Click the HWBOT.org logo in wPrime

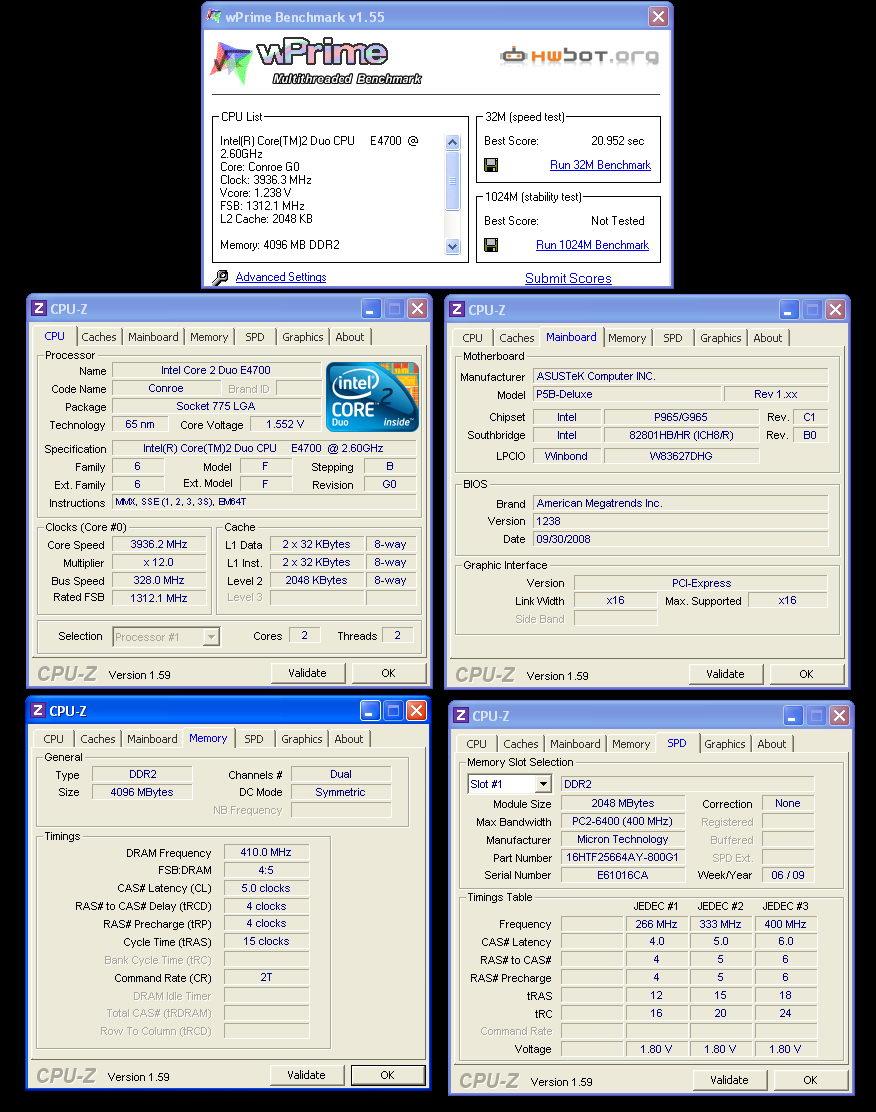580,55
